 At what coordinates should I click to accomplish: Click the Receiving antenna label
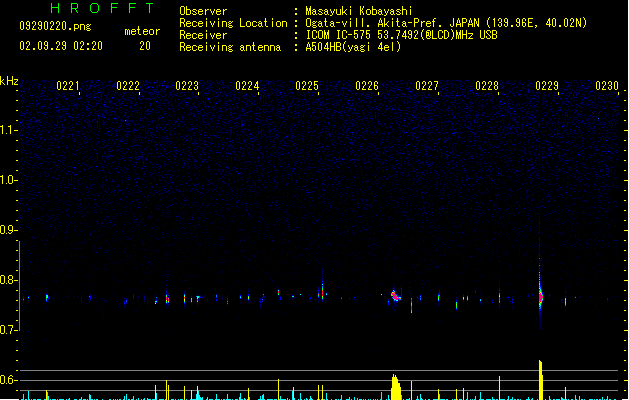(230, 47)
